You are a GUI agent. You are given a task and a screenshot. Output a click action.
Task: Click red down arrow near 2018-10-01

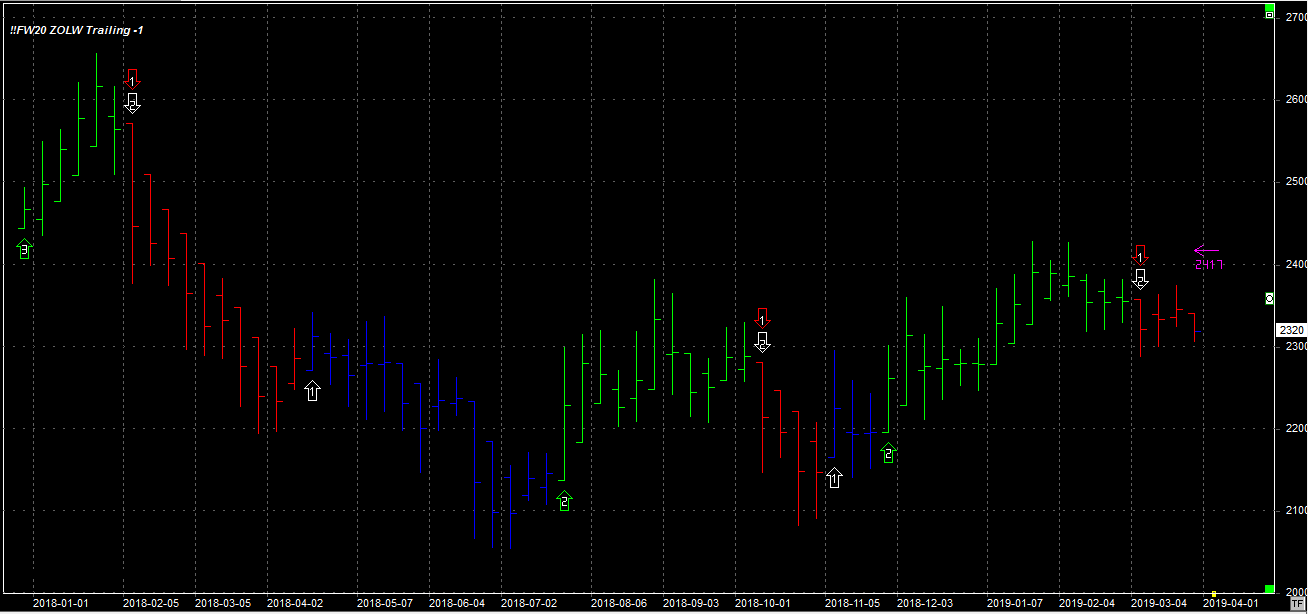pos(762,316)
